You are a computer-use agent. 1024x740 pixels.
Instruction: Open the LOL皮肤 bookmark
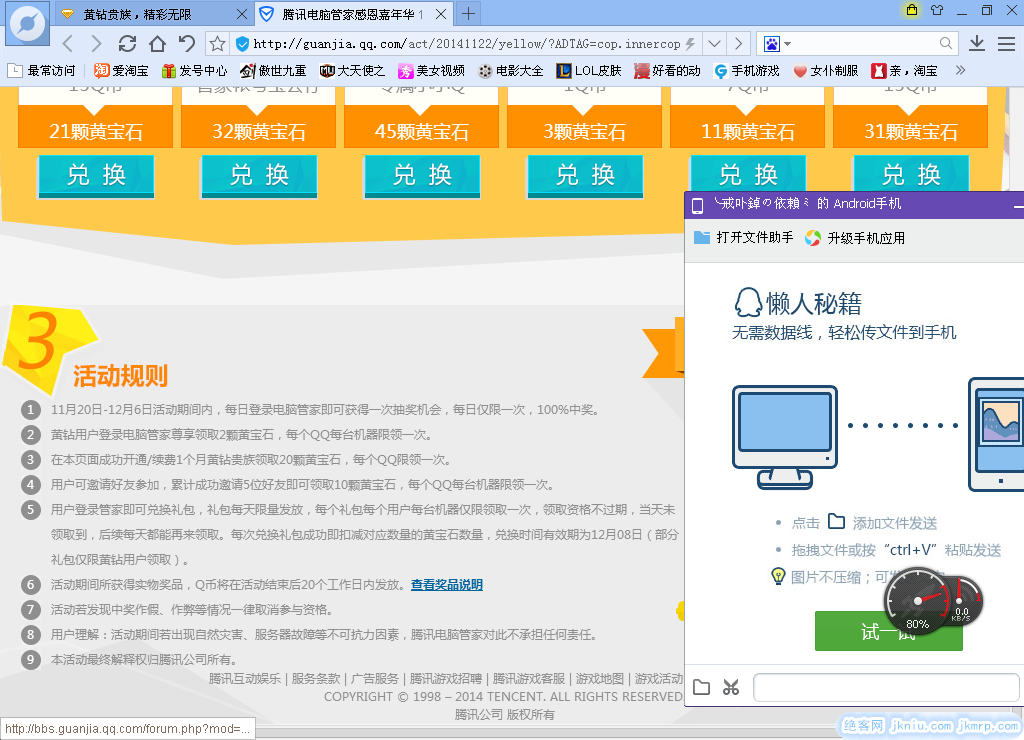(x=589, y=71)
